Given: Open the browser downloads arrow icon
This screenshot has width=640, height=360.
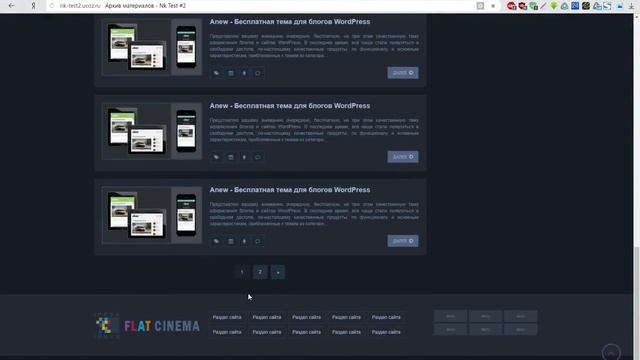Looking at the screenshot, I should [x=631, y=6].
